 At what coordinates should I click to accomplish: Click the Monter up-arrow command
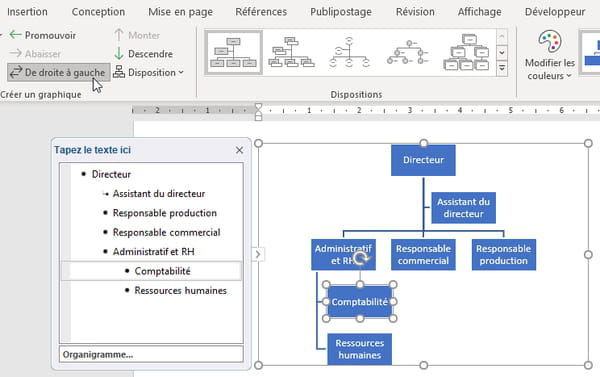pos(137,35)
